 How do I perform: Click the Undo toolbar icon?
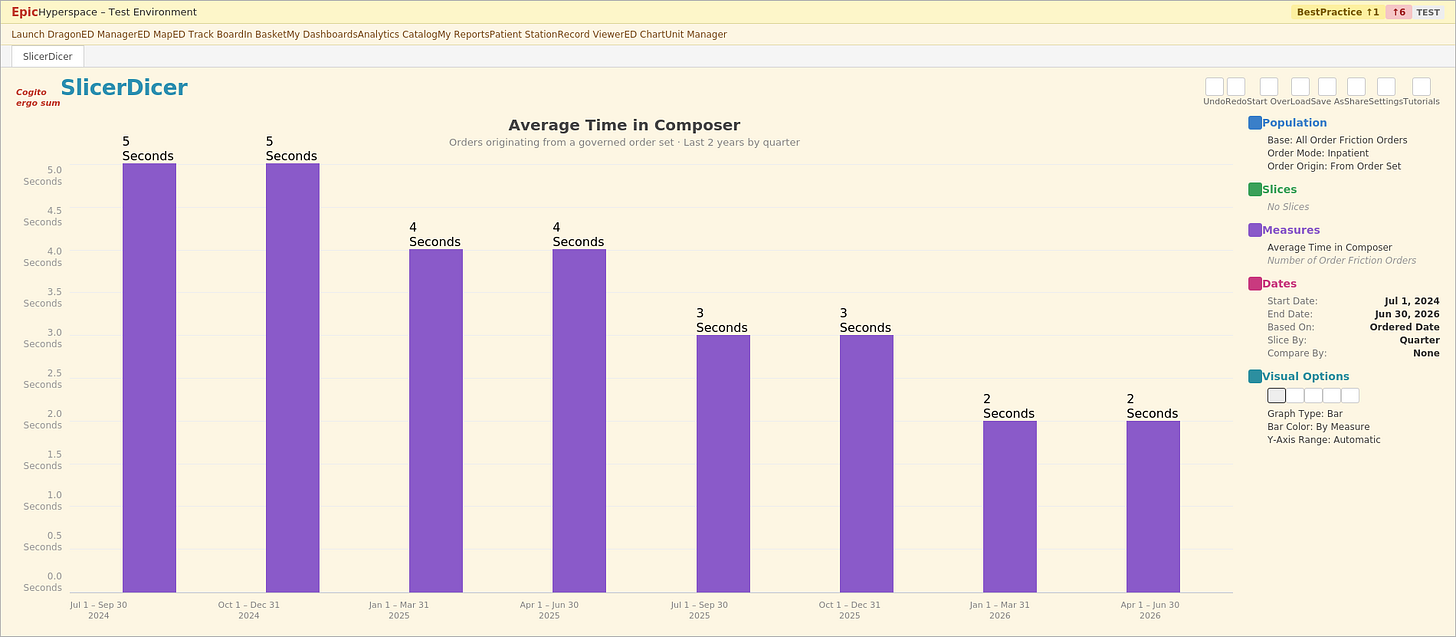(x=1214, y=87)
